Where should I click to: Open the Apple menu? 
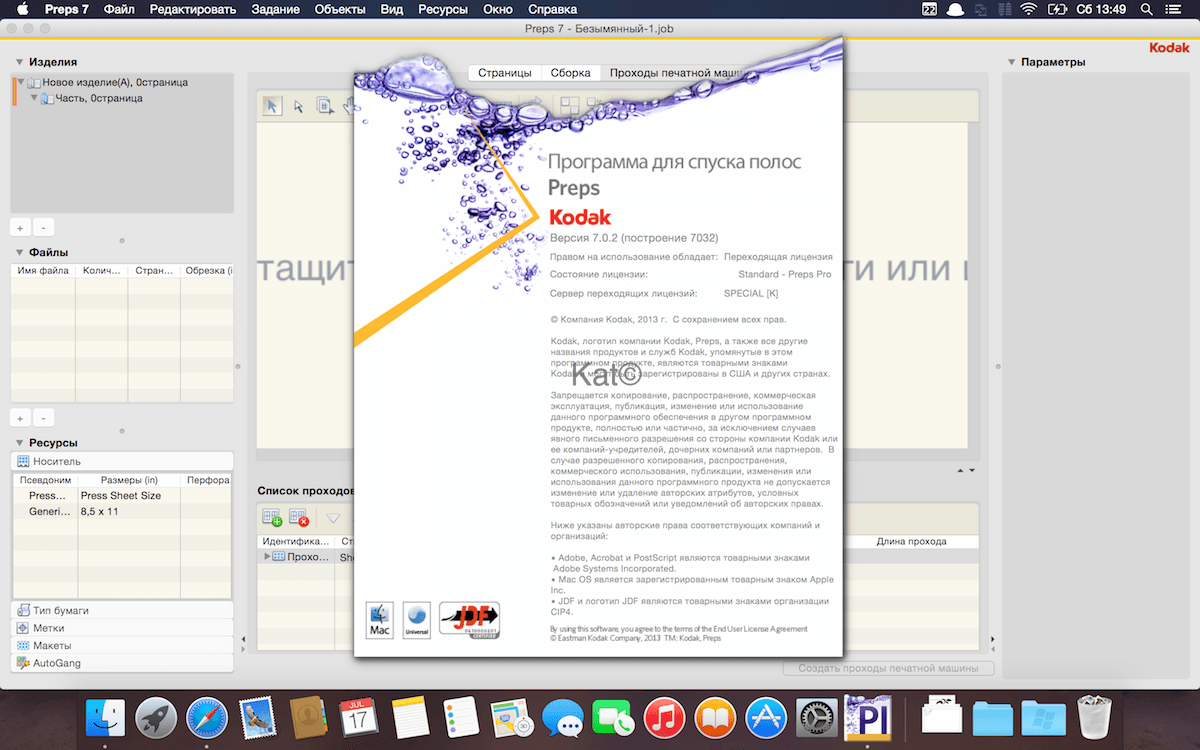[22, 9]
